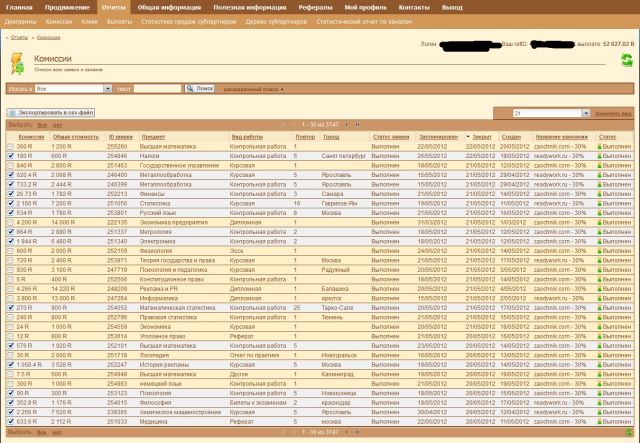Click the Комиссии page header icon
This screenshot has height=443, width=640.
click(x=18, y=63)
